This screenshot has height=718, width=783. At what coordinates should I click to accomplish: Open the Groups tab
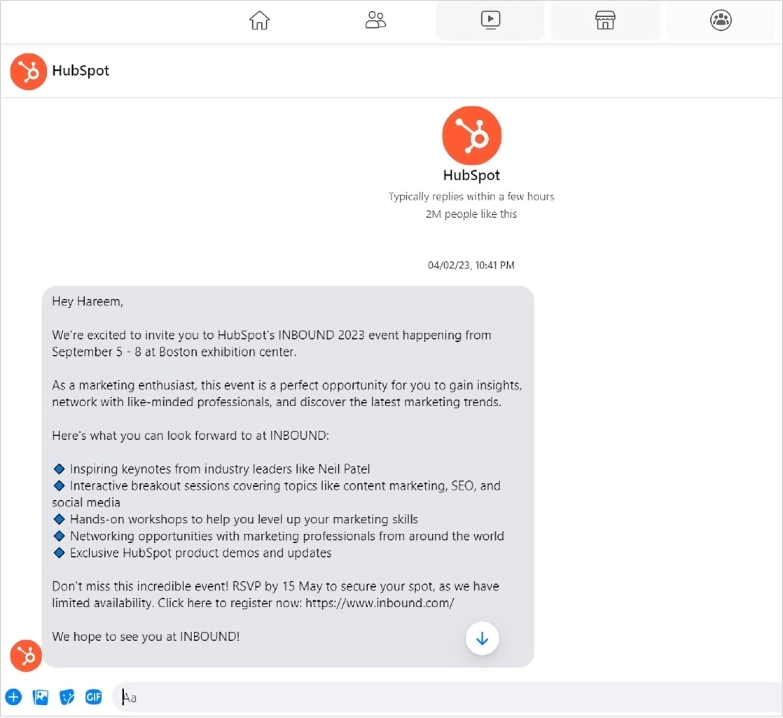coord(721,20)
